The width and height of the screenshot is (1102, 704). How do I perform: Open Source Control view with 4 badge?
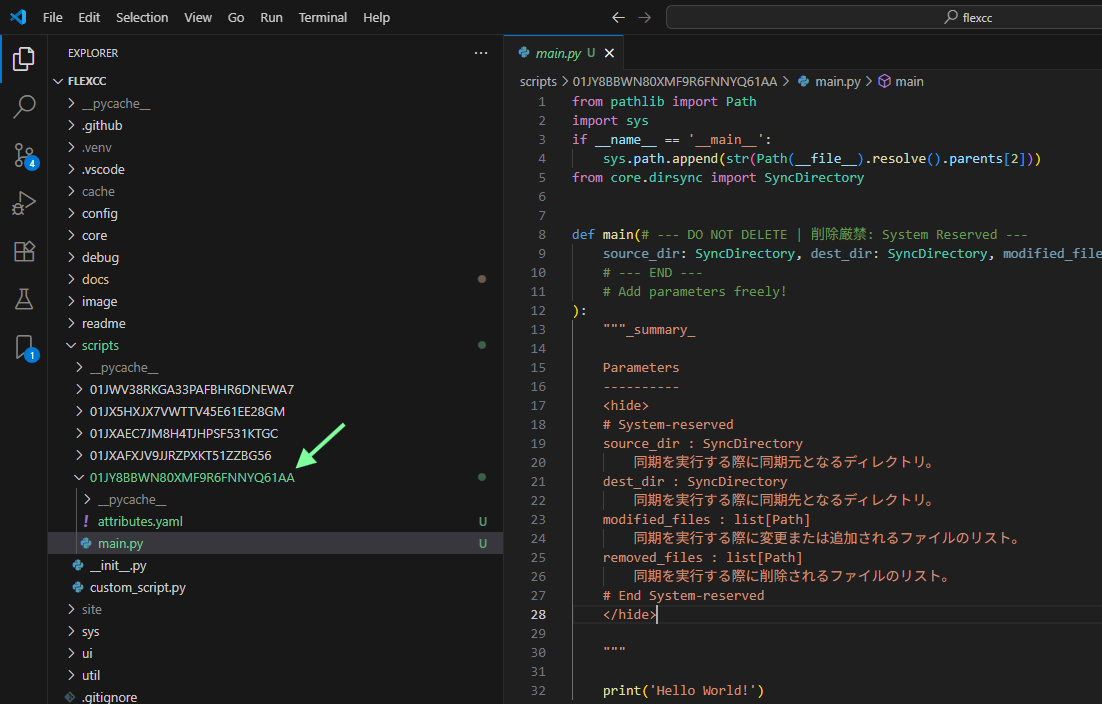pos(24,155)
